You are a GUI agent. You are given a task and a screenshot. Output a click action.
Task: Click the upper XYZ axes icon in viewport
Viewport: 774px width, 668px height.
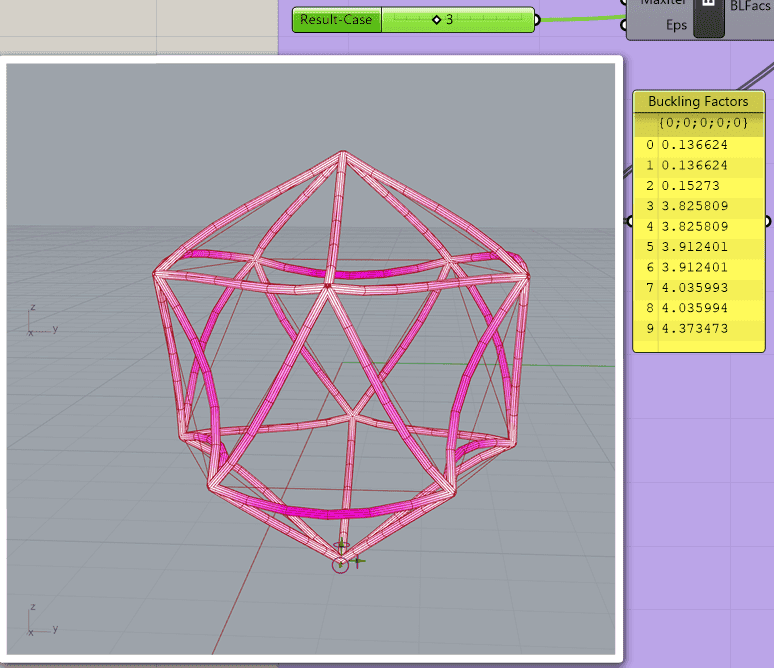(40, 320)
